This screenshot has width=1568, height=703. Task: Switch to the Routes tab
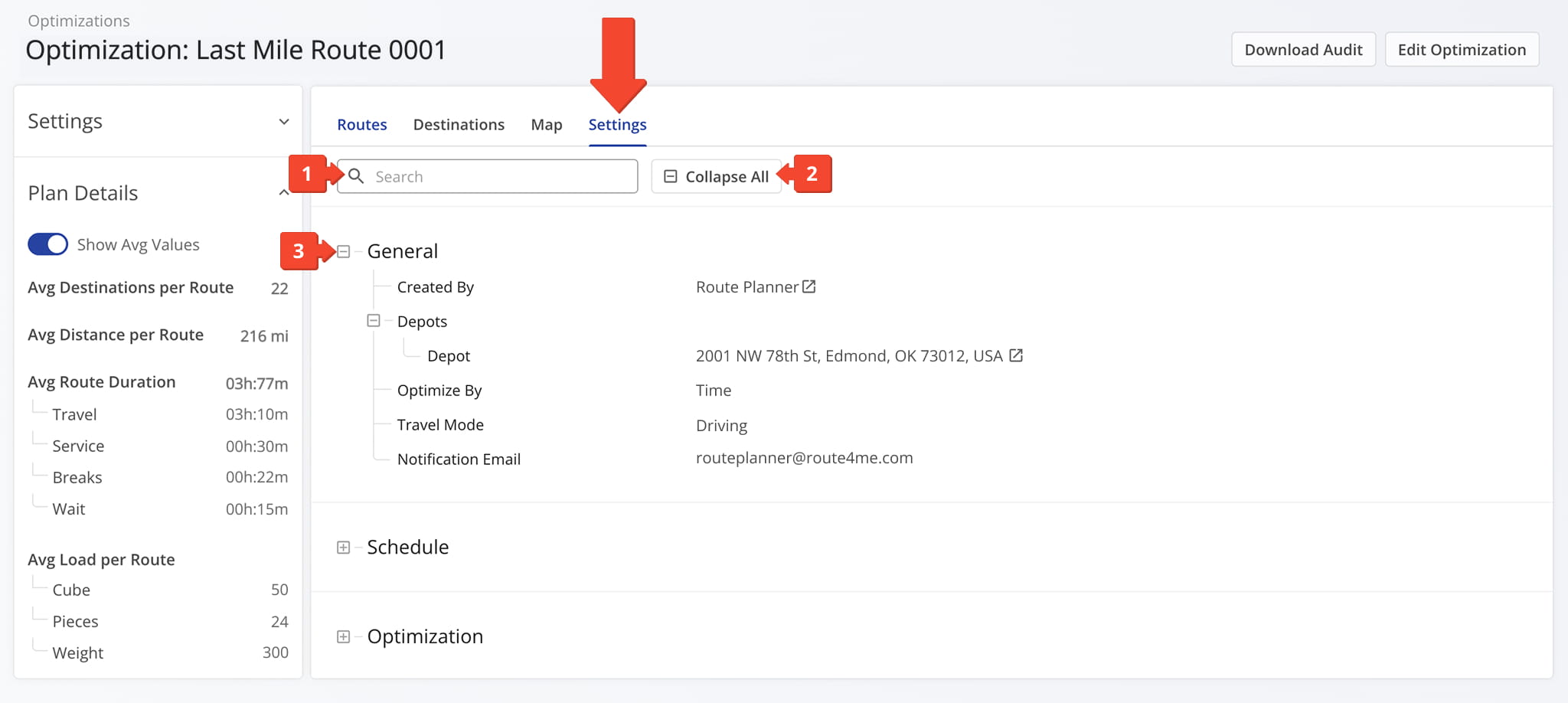362,124
